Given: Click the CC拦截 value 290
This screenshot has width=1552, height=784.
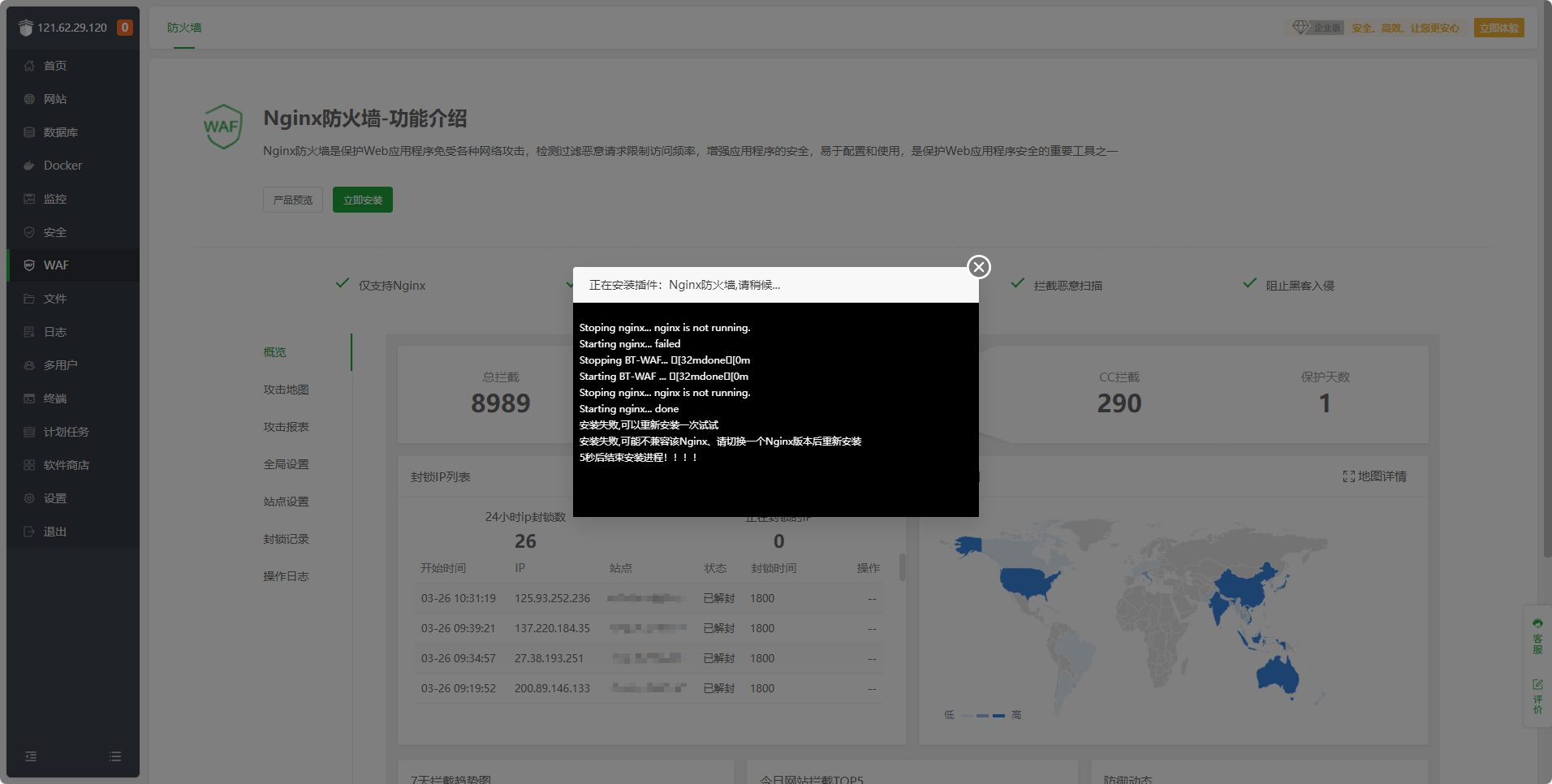Looking at the screenshot, I should pos(1119,403).
